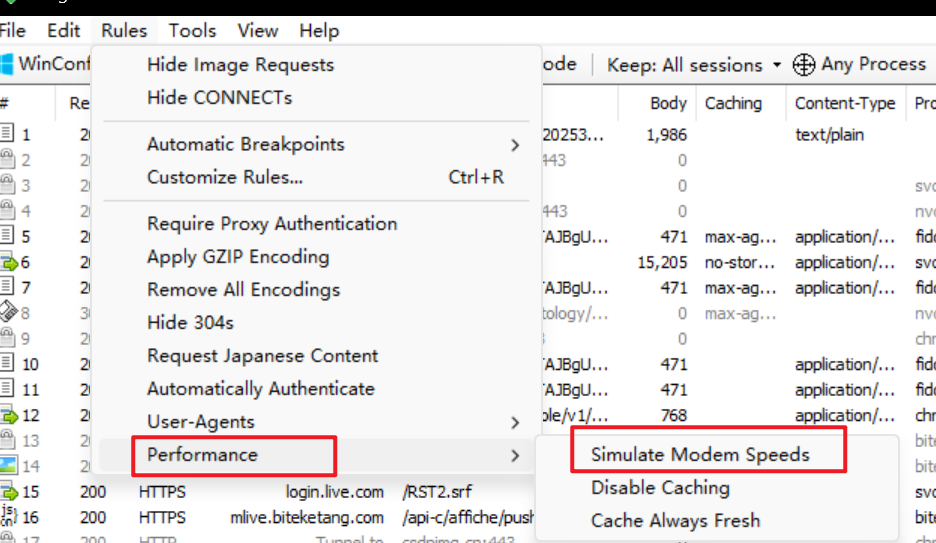Click URL /RST2.srf
Viewport: 936px width, 543px height.
pyautogui.click(x=437, y=492)
